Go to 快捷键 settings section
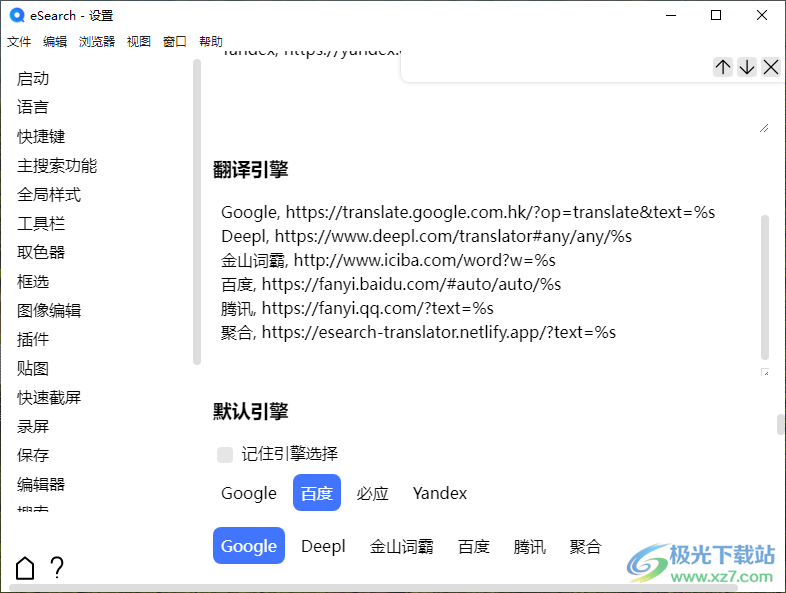 point(41,136)
